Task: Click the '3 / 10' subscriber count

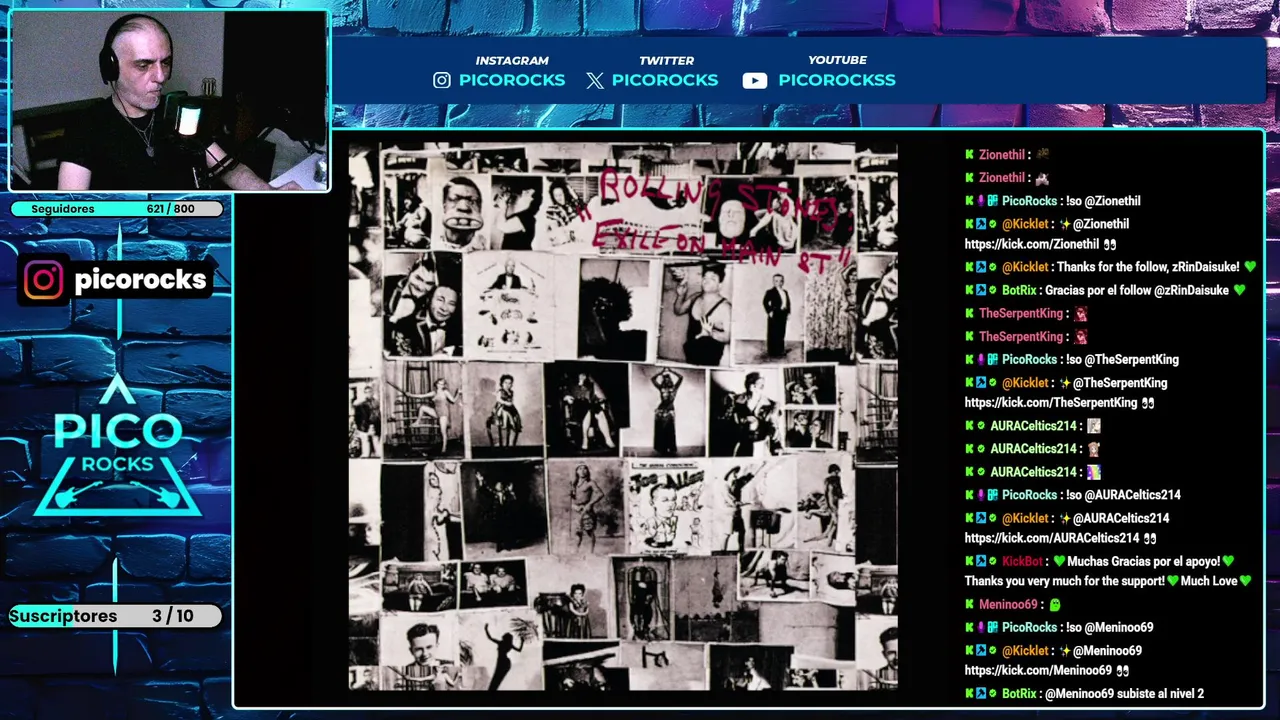Action: 173,616
